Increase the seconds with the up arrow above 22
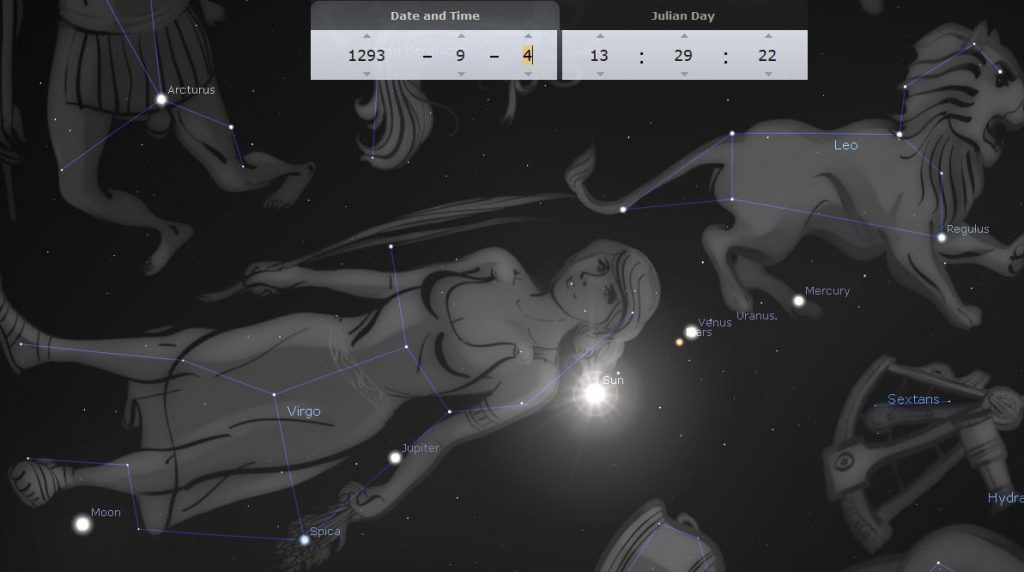Screen dimensions: 1024x572 click(x=768, y=37)
